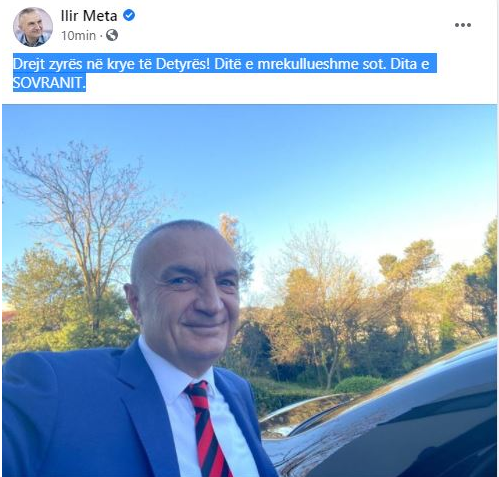Click the blue verified badge next to Ilir Meta
Image resolution: width=499 pixels, height=477 pixels.
point(129,15)
